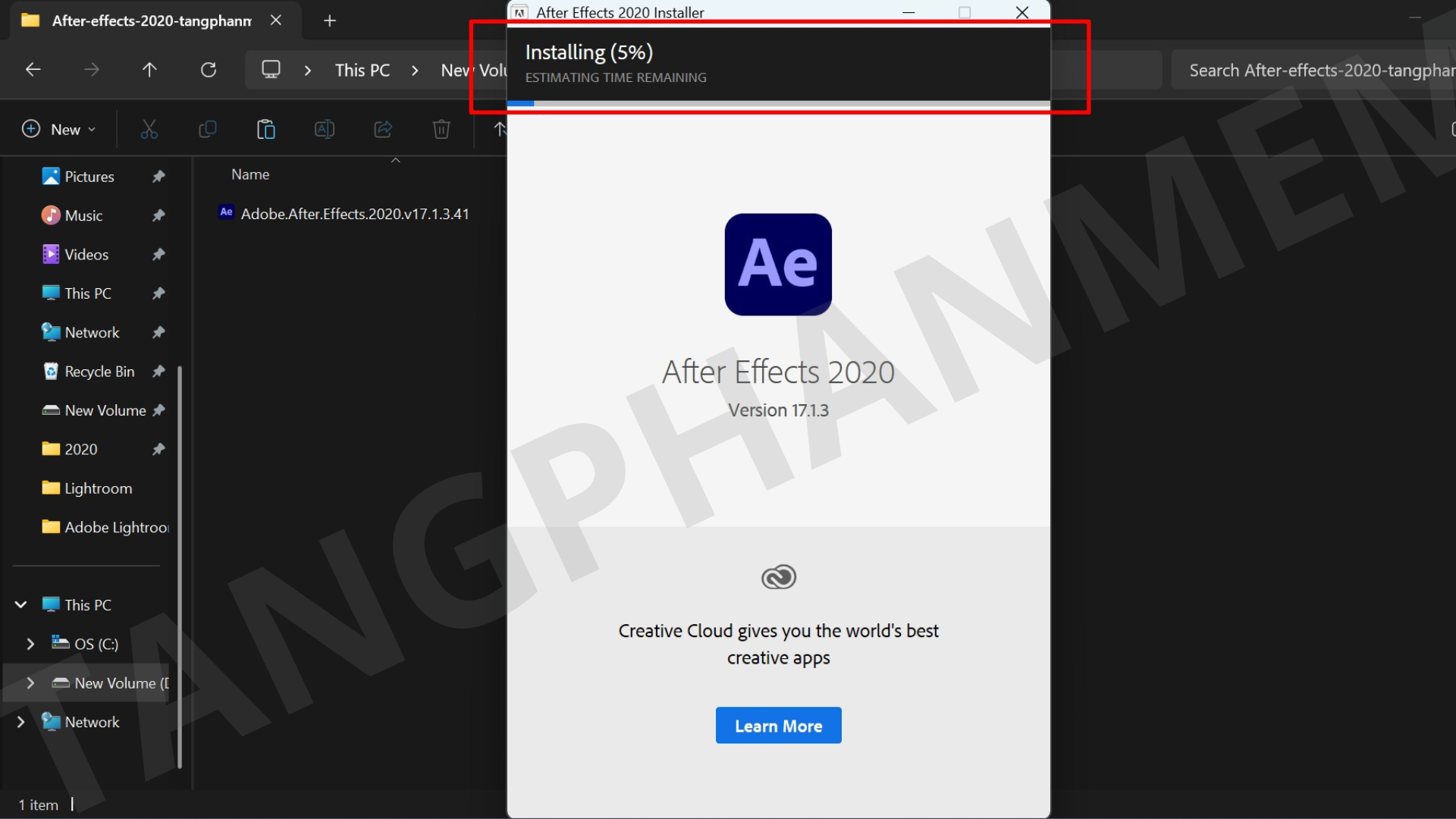
Task: Click the Share icon in toolbar
Action: click(383, 129)
